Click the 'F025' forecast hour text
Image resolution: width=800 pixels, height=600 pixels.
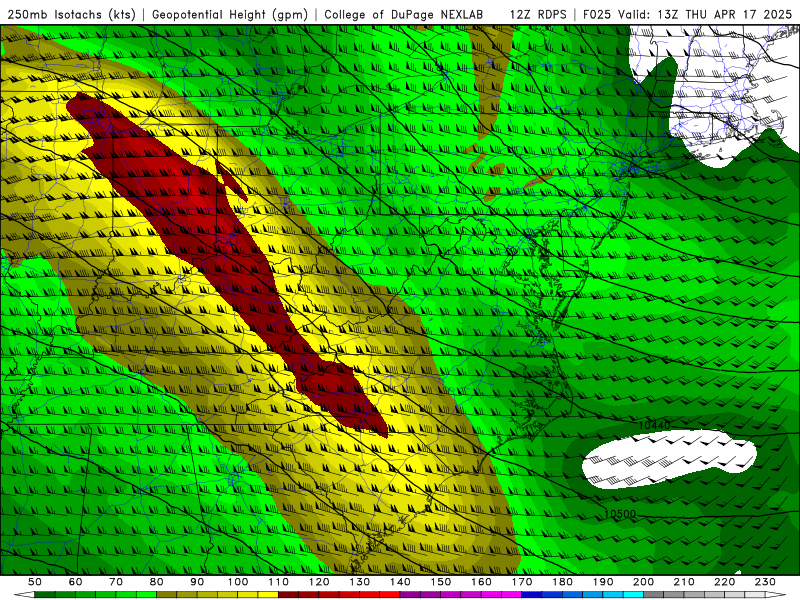(597, 15)
